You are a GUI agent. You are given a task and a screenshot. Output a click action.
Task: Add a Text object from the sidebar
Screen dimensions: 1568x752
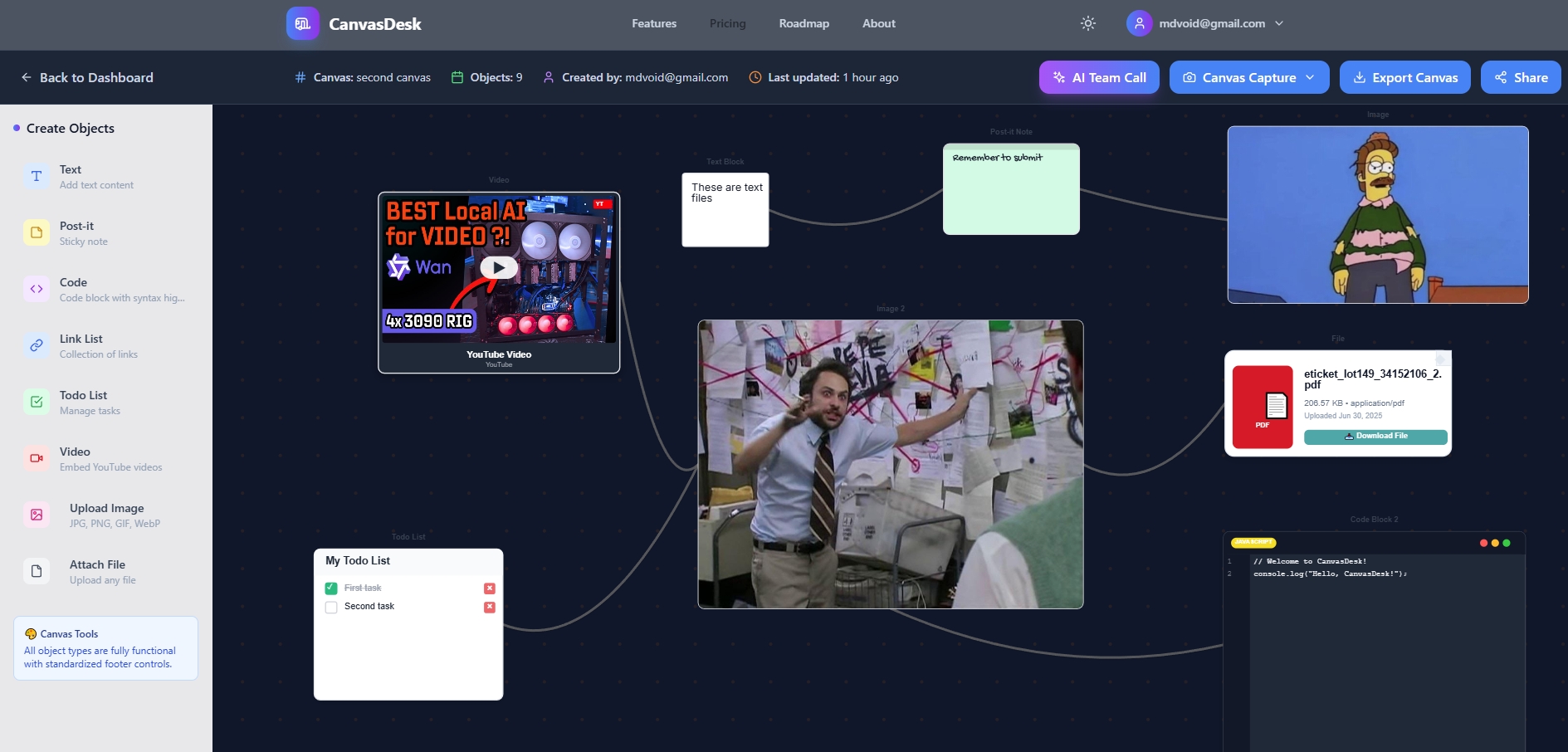coord(105,177)
